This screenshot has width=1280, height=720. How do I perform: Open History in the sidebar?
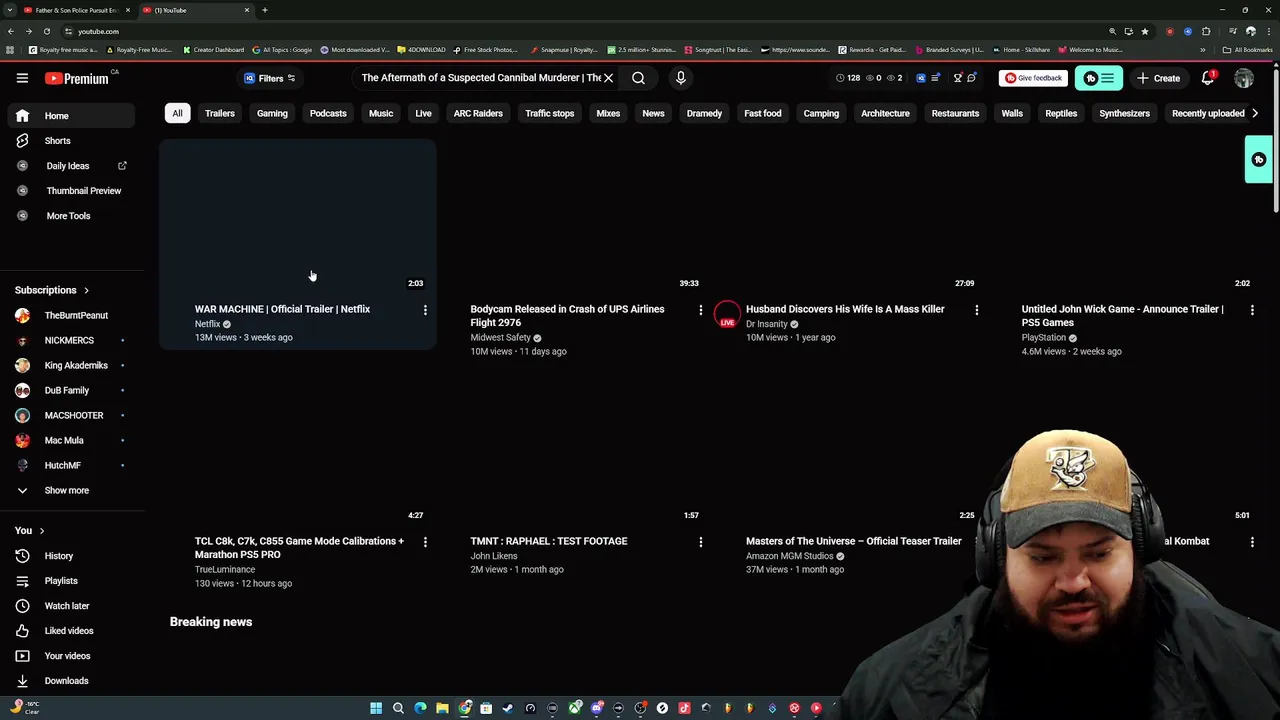pos(72,556)
